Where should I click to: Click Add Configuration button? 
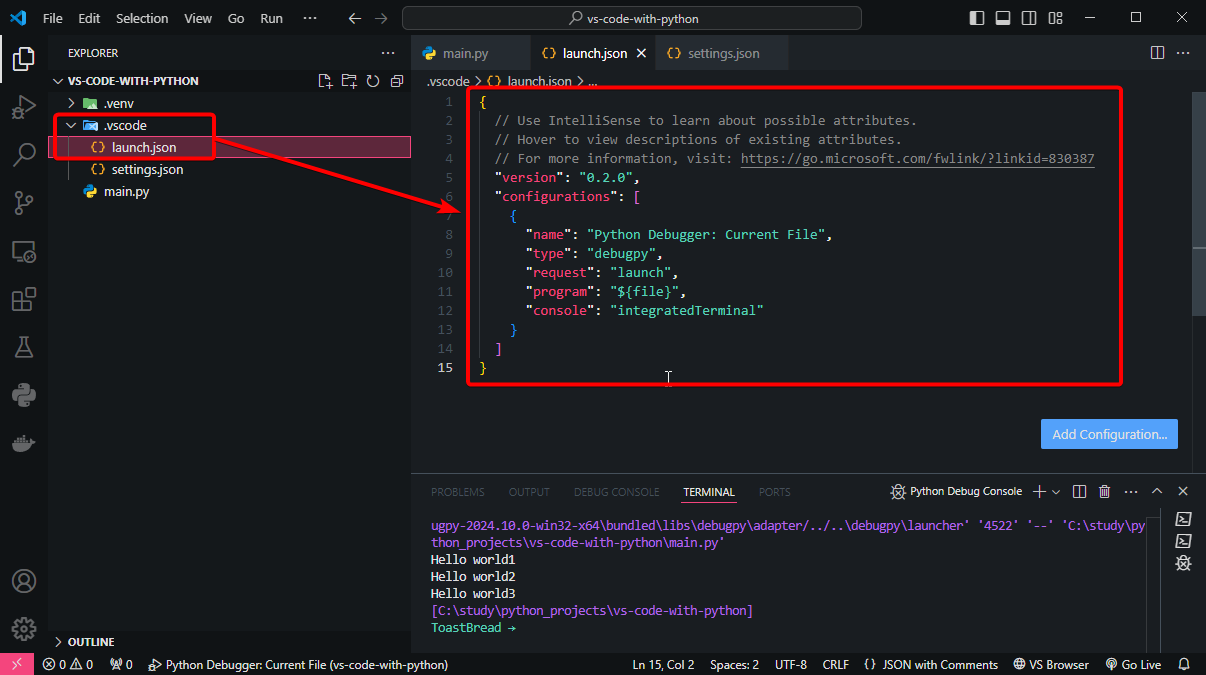point(1109,434)
